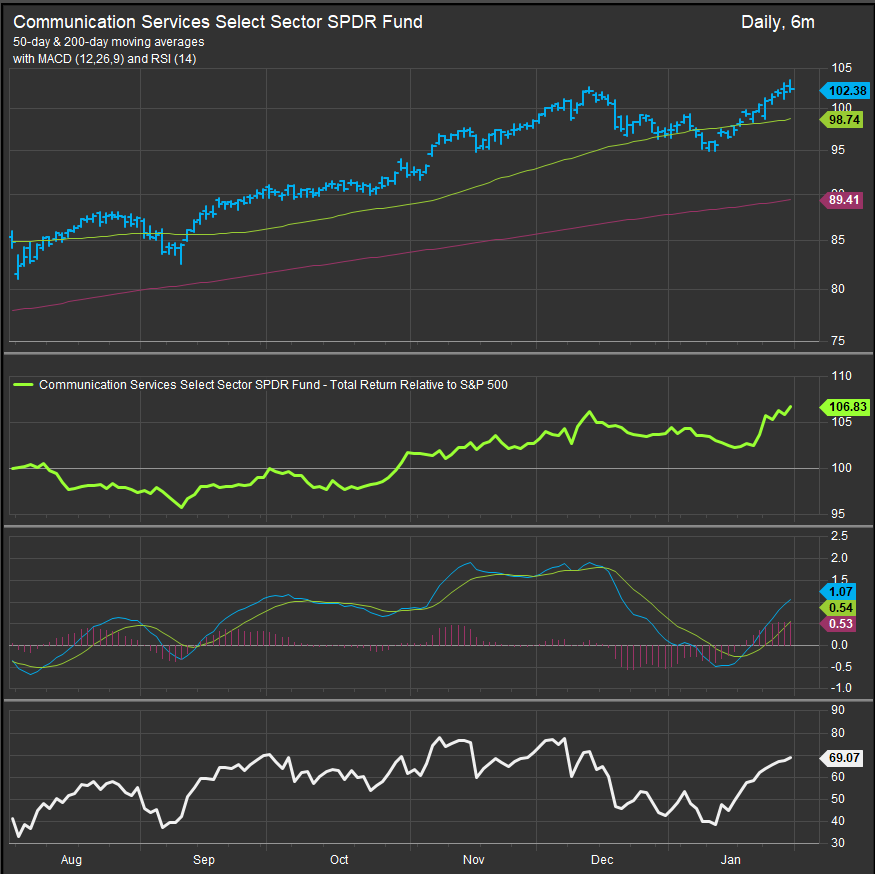
Task: Click the 1.07 MACD line value tag
Action: (838, 592)
